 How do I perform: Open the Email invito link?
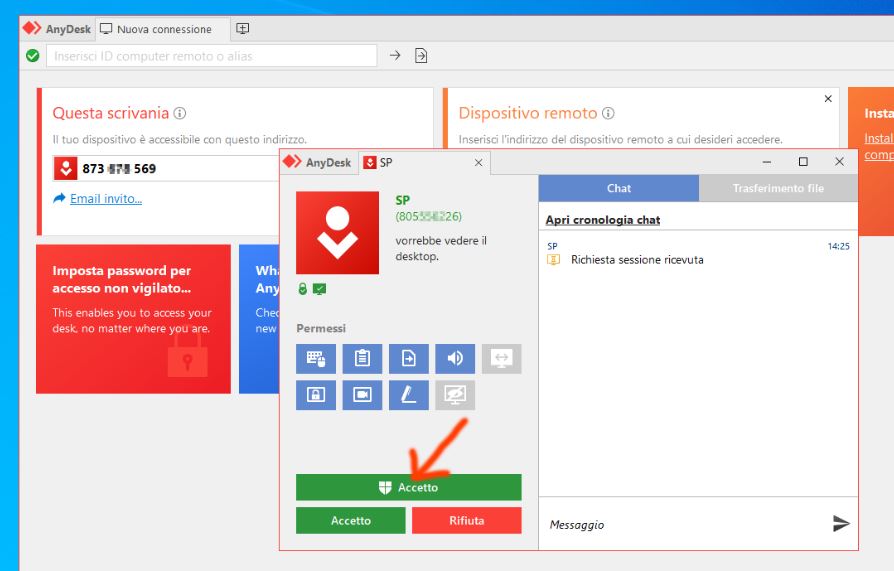(x=106, y=199)
